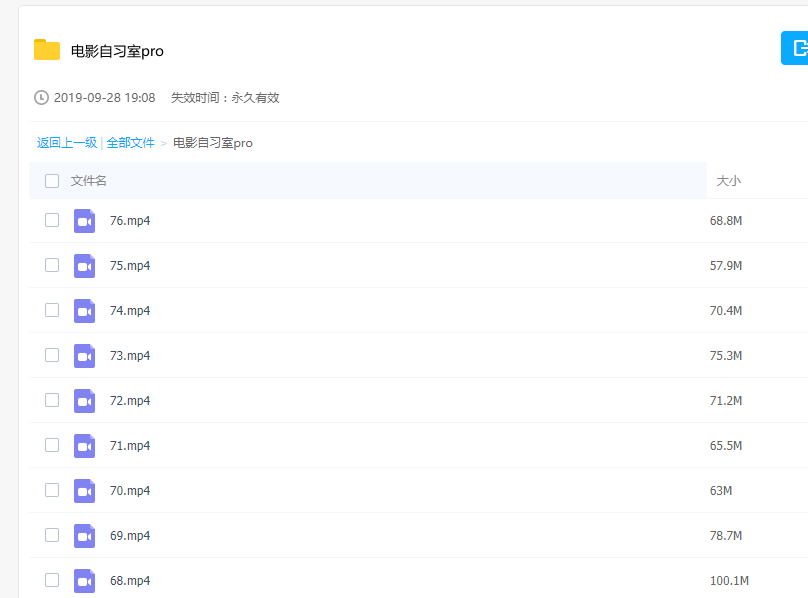This screenshot has height=598, width=808.
Task: Open the 全部文件 breadcrumb link
Action: tap(130, 143)
